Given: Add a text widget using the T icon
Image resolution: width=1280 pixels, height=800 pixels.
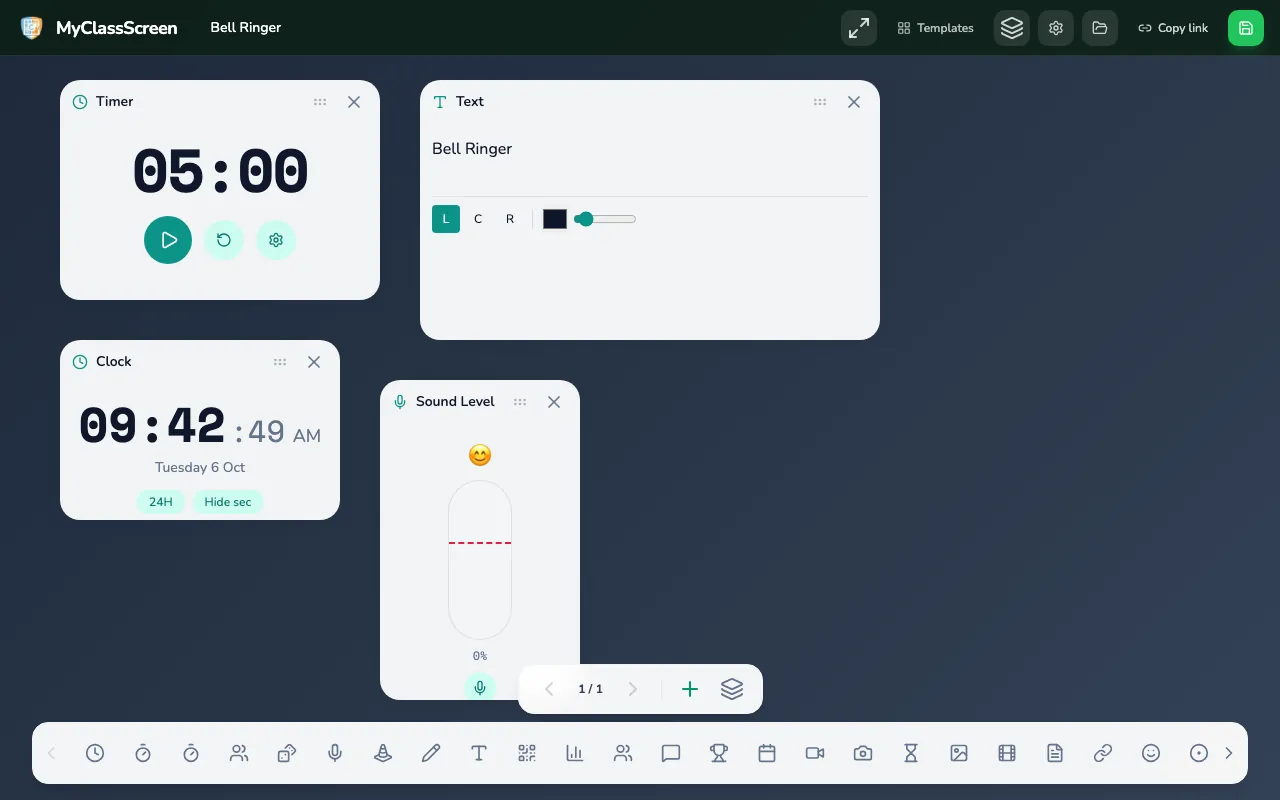Looking at the screenshot, I should point(479,753).
